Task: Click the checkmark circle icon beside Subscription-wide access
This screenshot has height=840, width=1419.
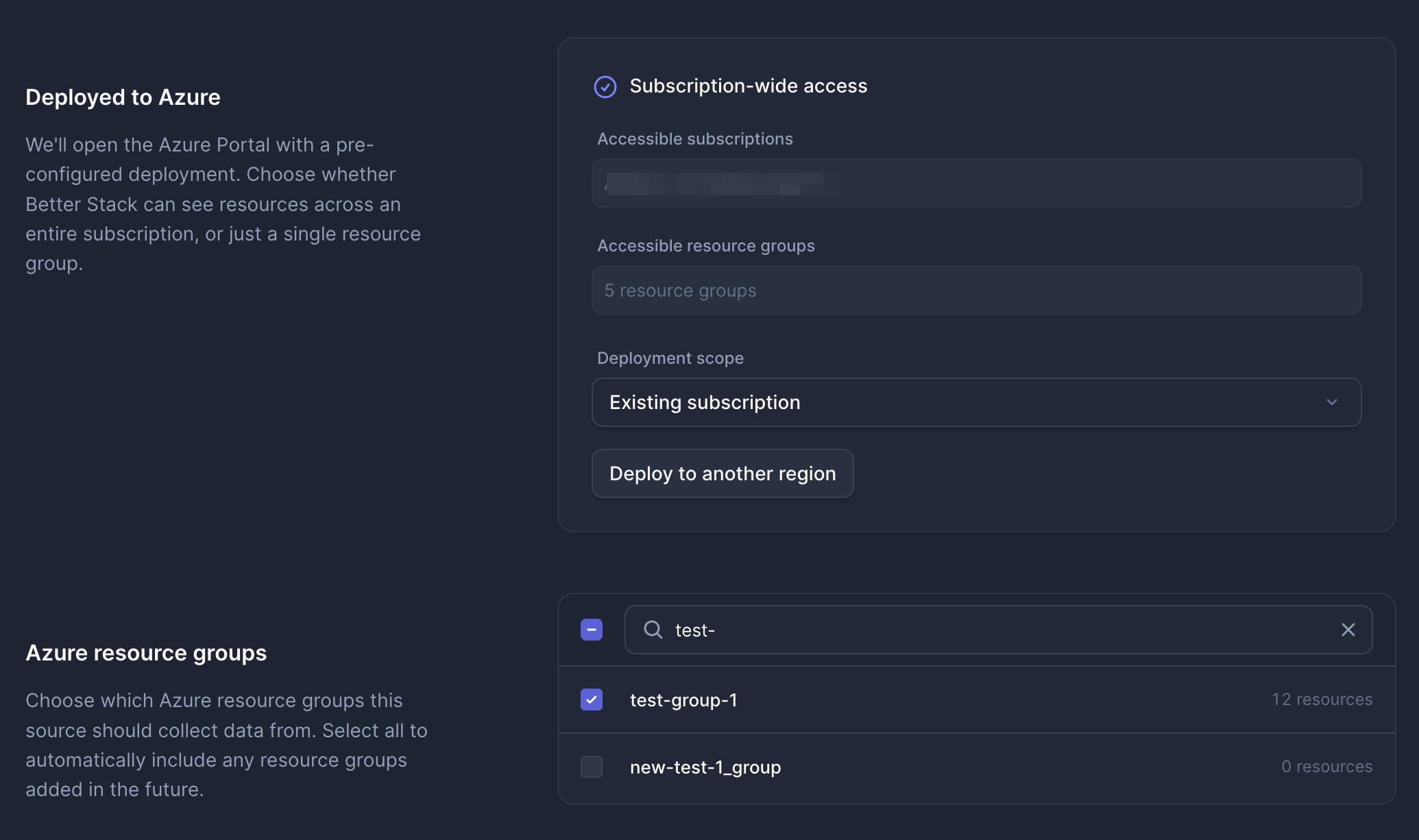Action: coord(605,87)
